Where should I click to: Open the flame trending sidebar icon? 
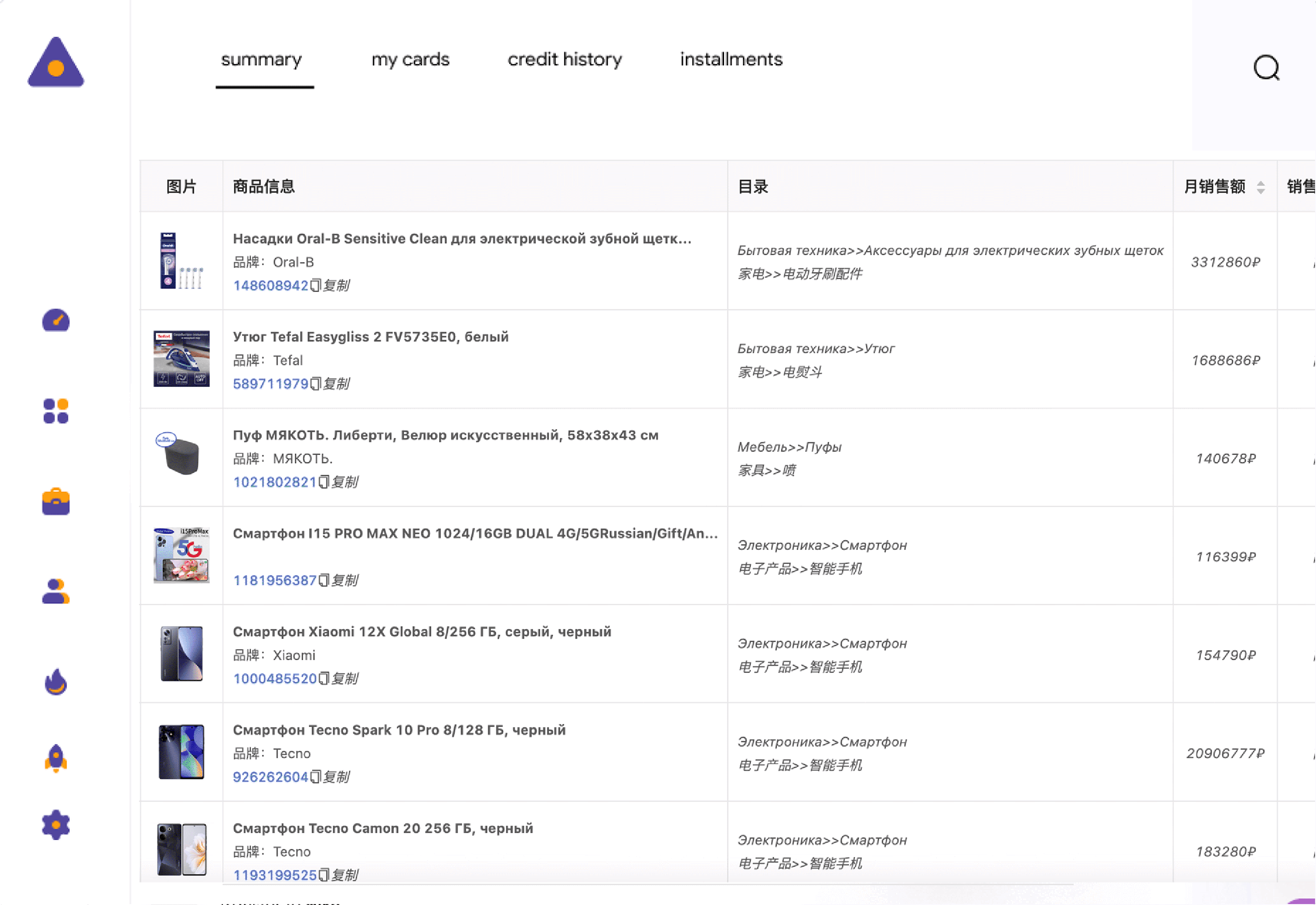click(55, 682)
